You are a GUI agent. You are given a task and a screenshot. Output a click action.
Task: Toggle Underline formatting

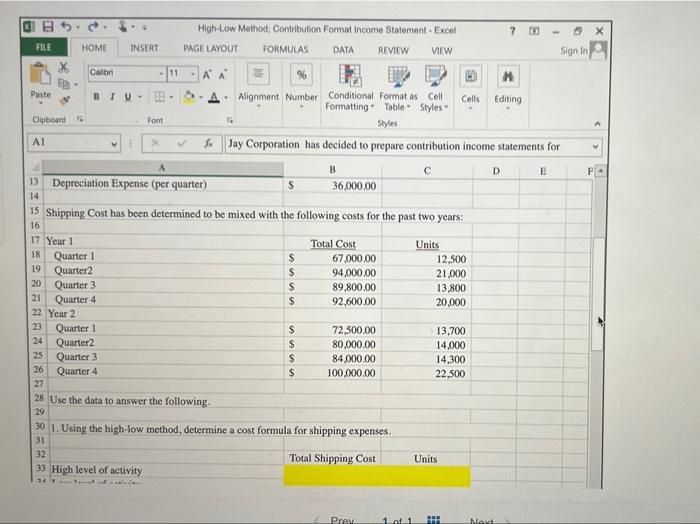tap(128, 97)
